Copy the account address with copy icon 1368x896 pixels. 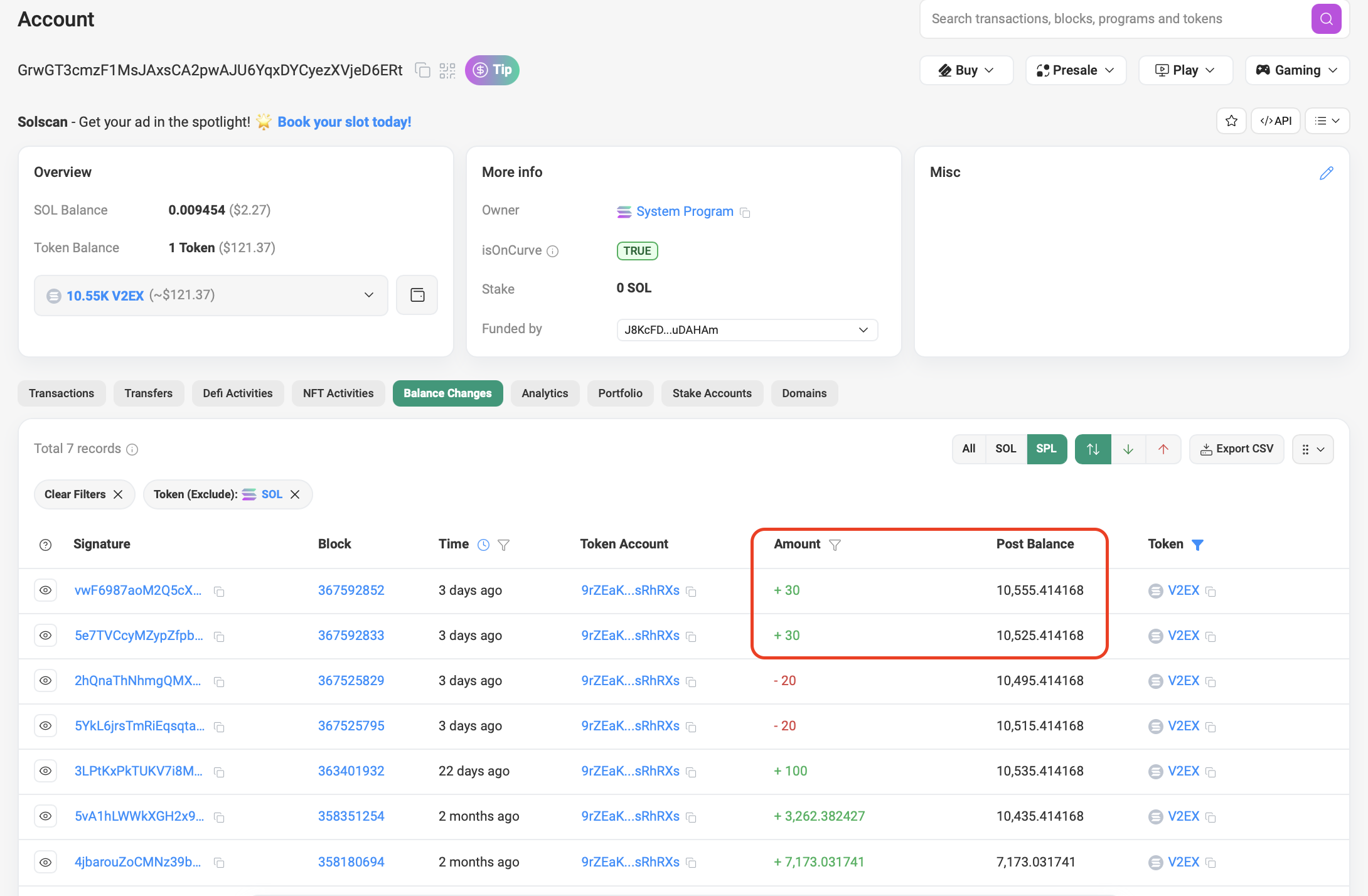(x=423, y=70)
